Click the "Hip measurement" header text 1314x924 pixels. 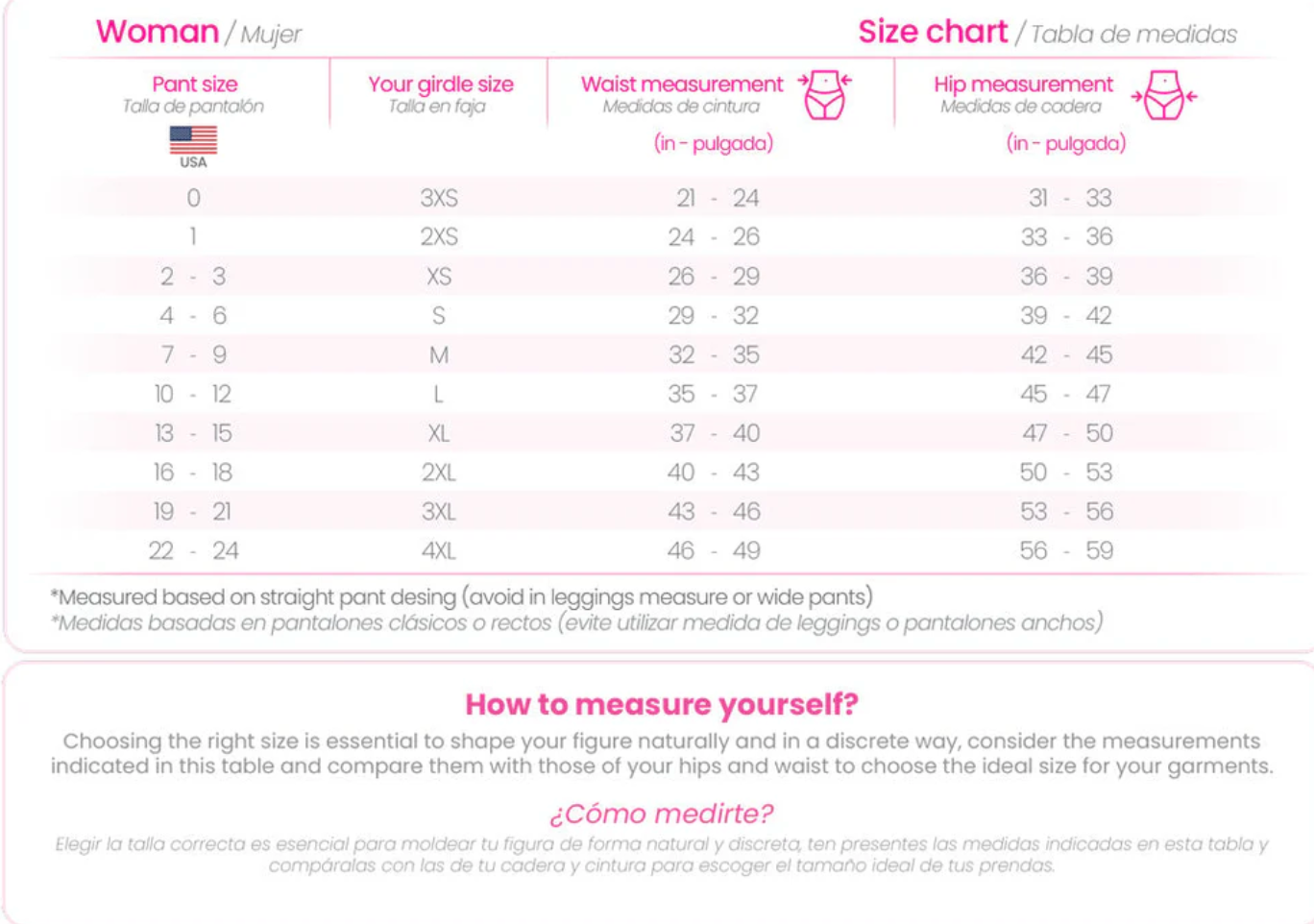[x=1023, y=85]
